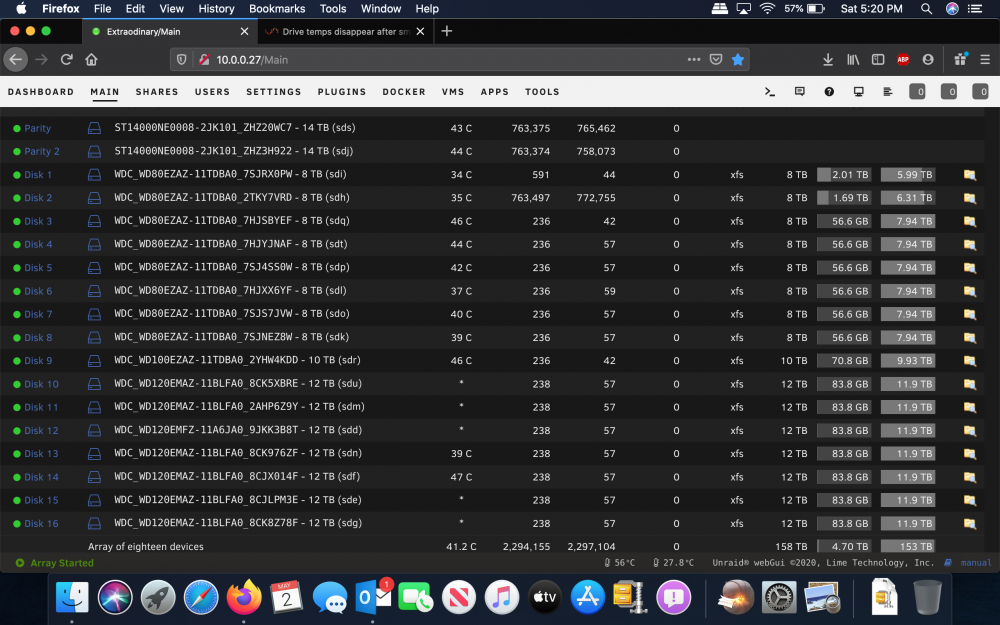Browse Disk 13 folder icon
The width and height of the screenshot is (1000, 625).
pos(969,454)
